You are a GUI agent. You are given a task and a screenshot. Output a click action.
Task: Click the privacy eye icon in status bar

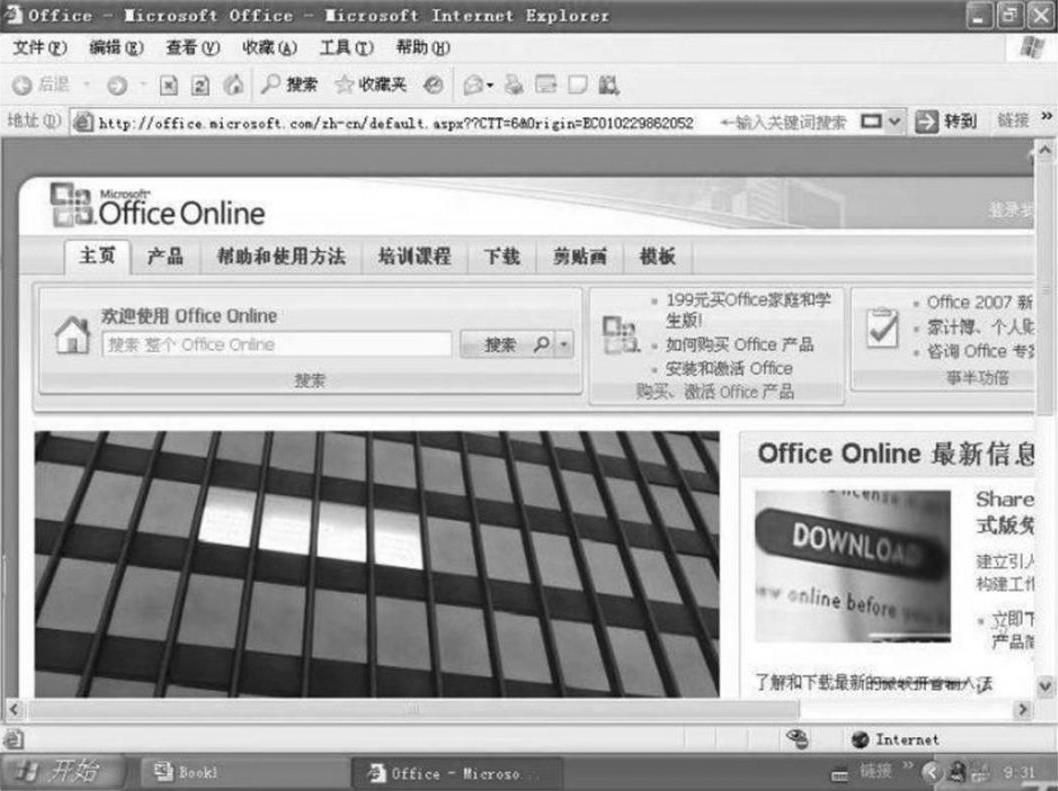pos(797,739)
